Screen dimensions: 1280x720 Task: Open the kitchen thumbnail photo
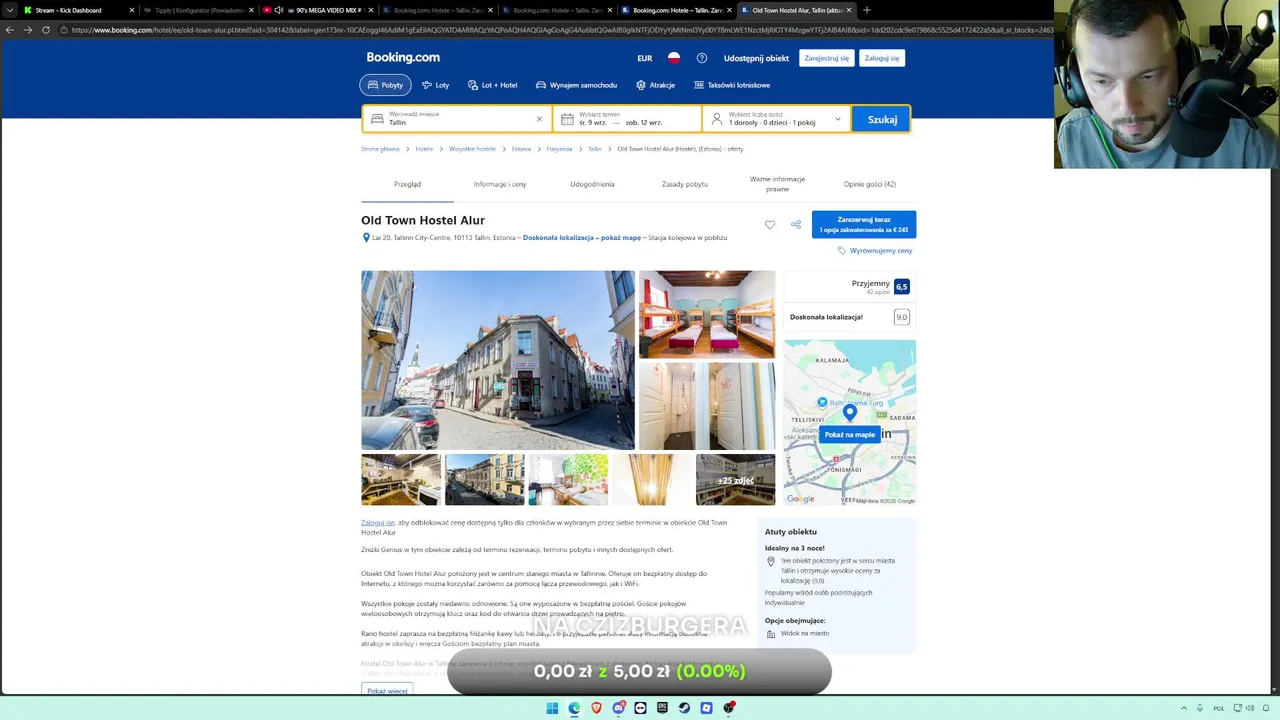[401, 480]
